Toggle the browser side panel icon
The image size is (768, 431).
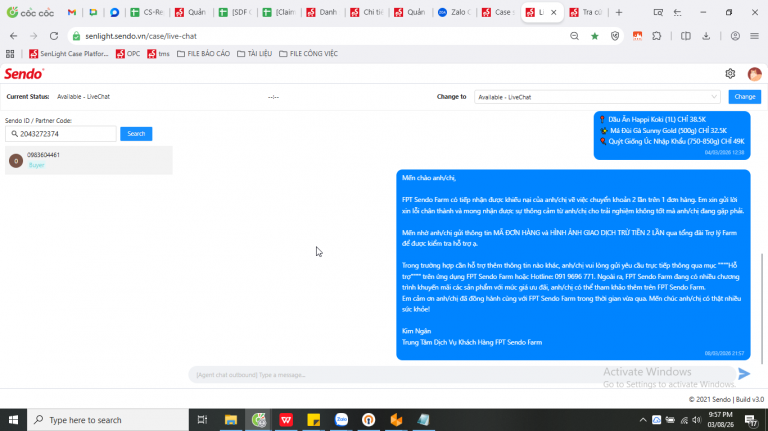686,36
